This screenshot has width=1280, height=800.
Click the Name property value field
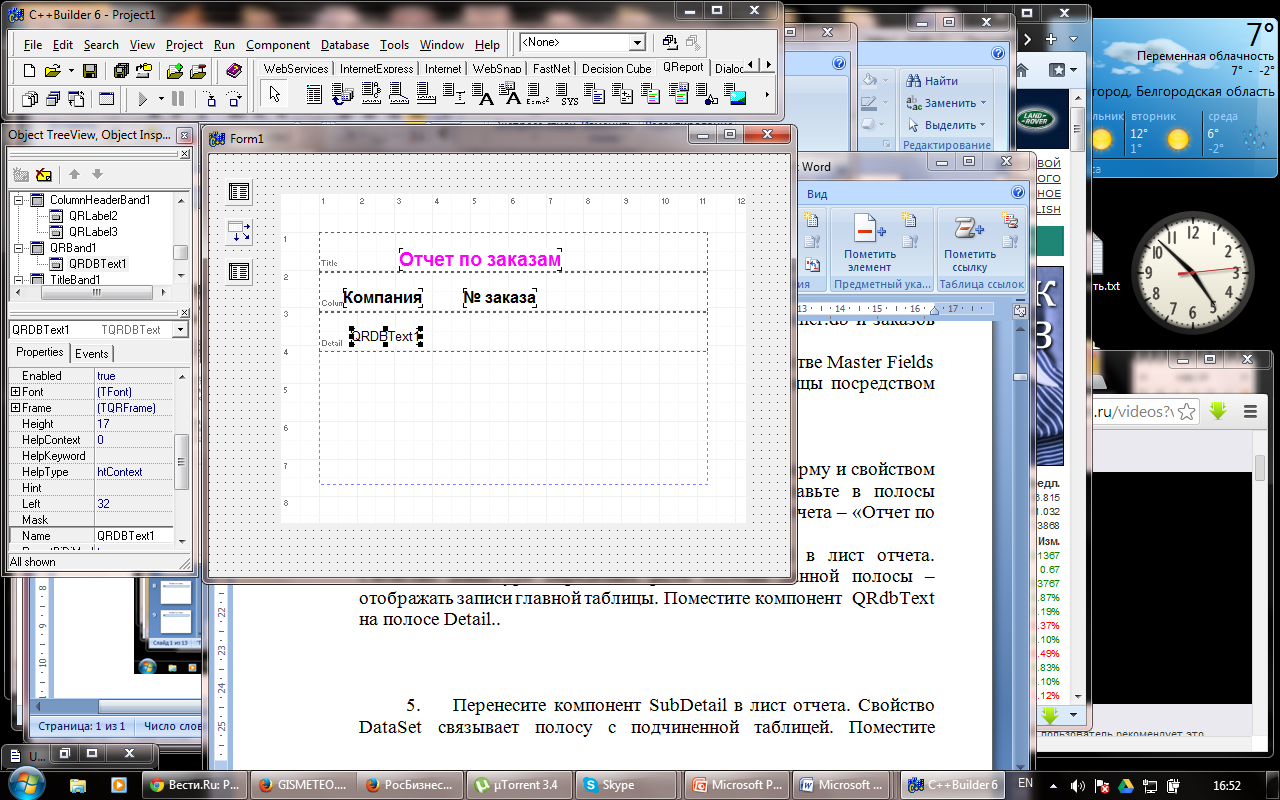(x=134, y=536)
